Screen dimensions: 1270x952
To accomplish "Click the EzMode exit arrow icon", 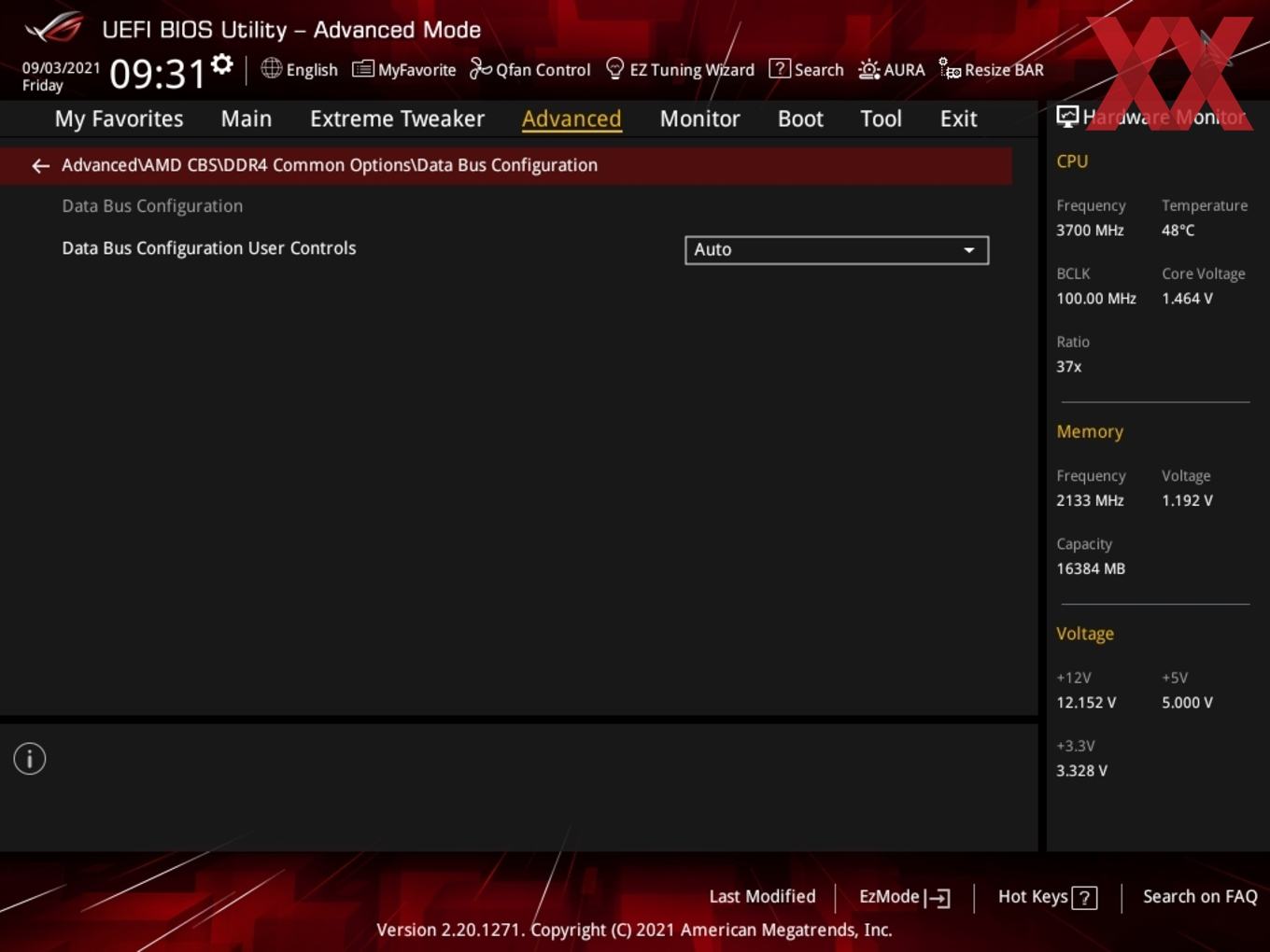I will click(938, 898).
